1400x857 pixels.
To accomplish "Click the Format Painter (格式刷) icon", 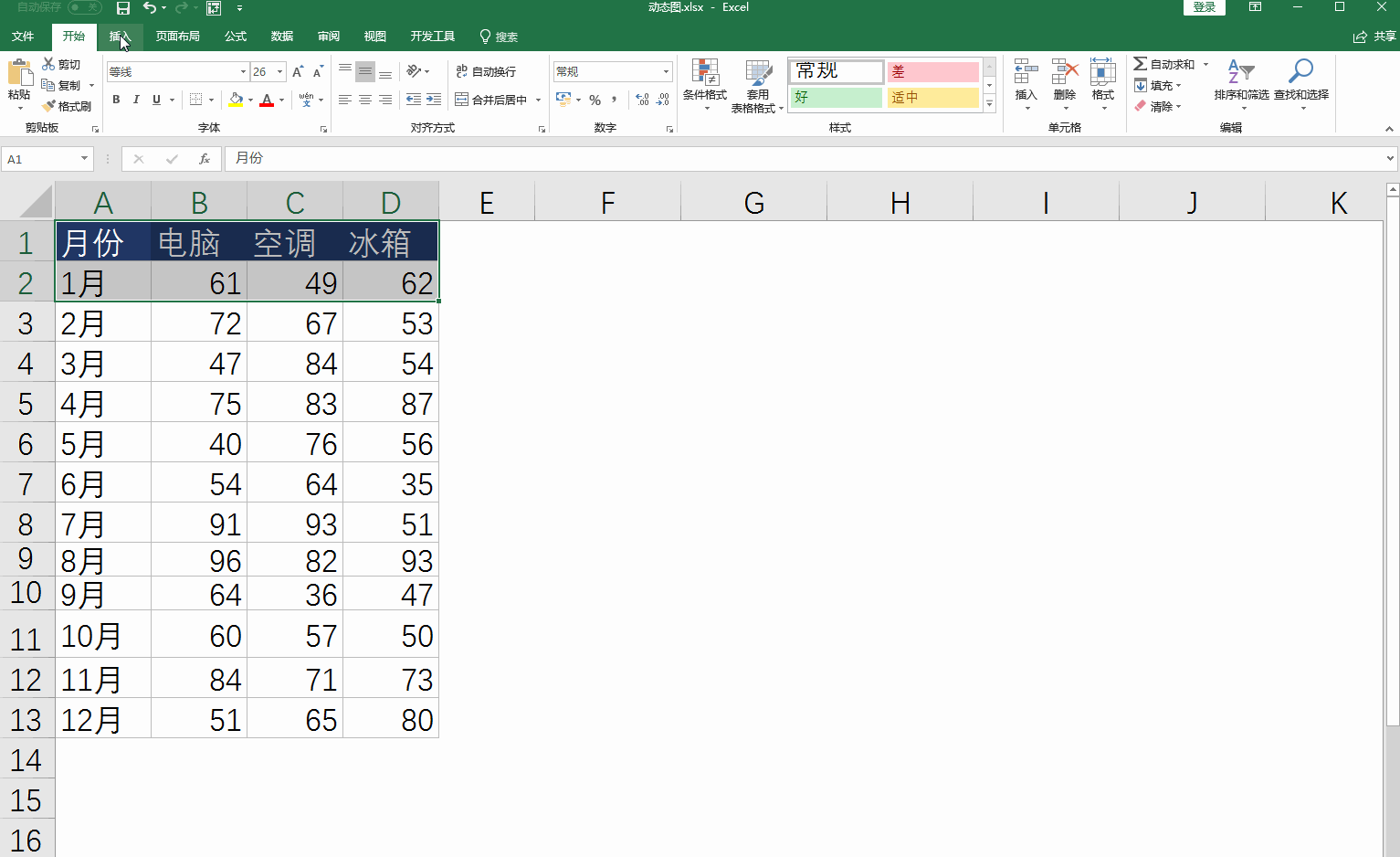I will click(49, 107).
